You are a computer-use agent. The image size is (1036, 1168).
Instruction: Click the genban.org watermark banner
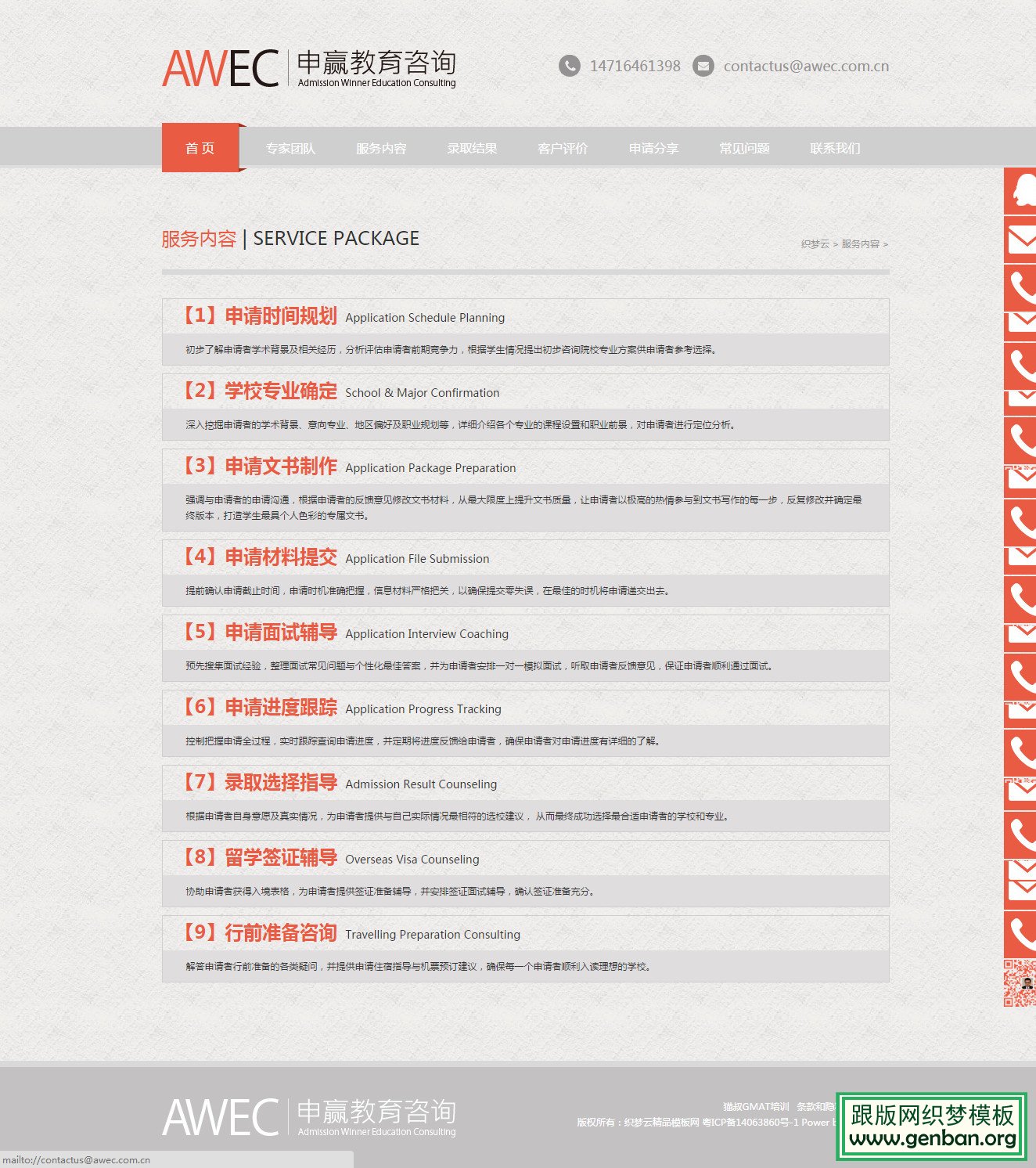coord(931,1127)
